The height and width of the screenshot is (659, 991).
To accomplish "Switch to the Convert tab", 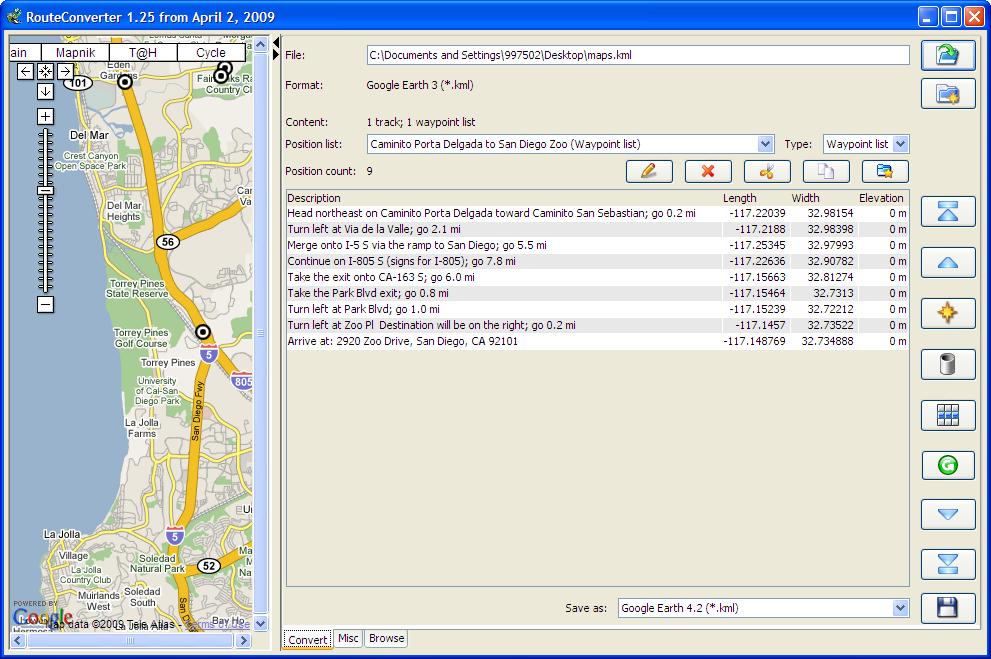I will (x=308, y=639).
